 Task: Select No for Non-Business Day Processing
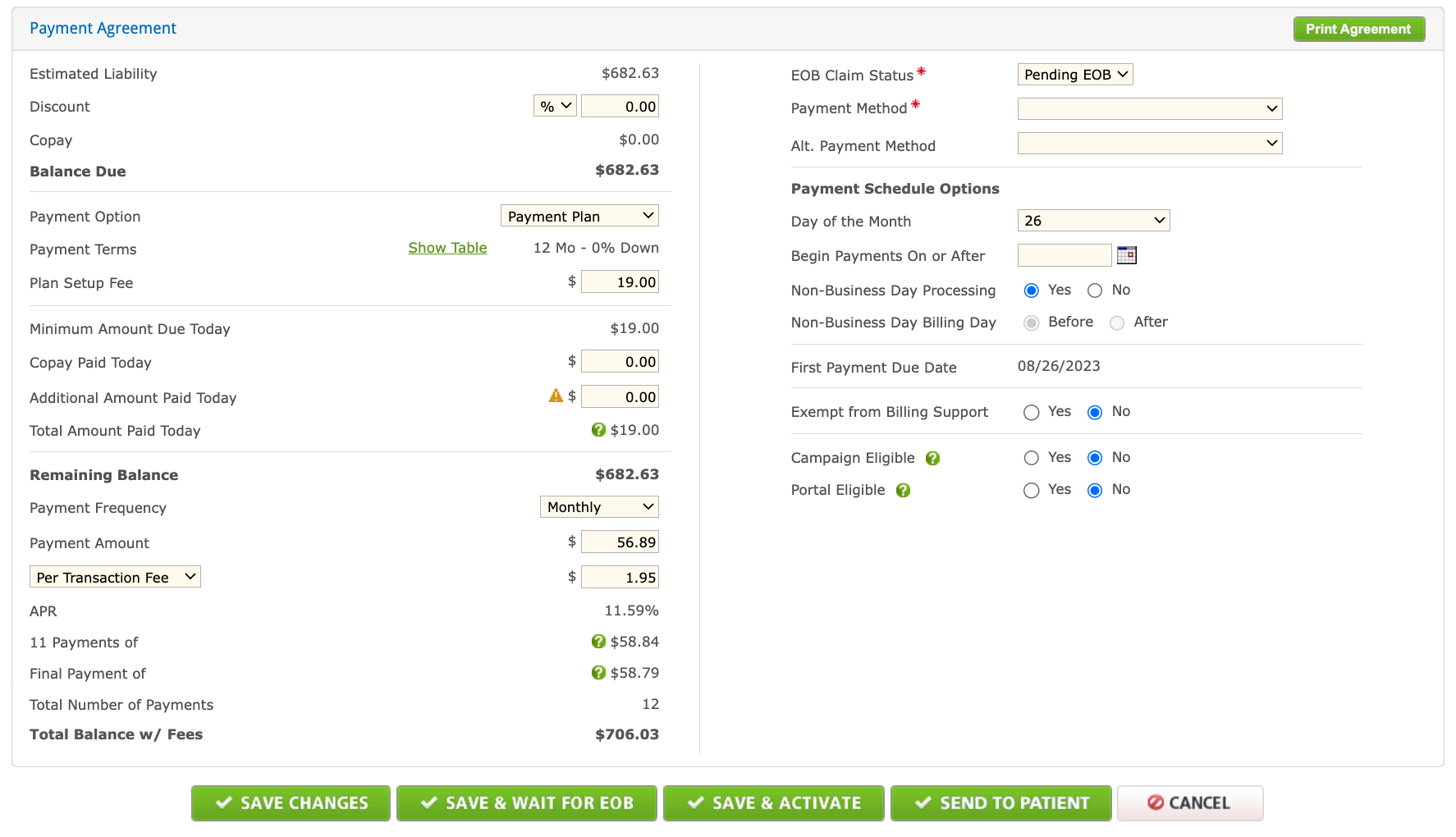(x=1095, y=290)
